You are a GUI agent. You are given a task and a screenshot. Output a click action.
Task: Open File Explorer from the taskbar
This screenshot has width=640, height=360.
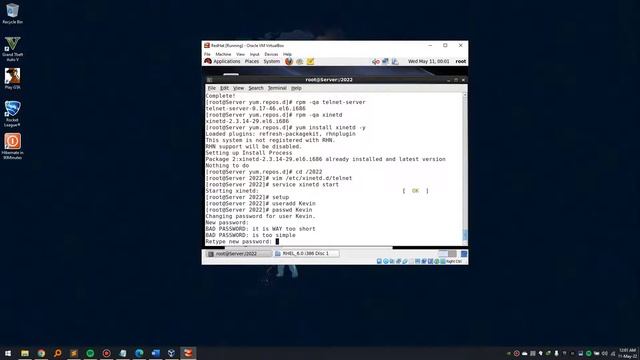[25, 353]
